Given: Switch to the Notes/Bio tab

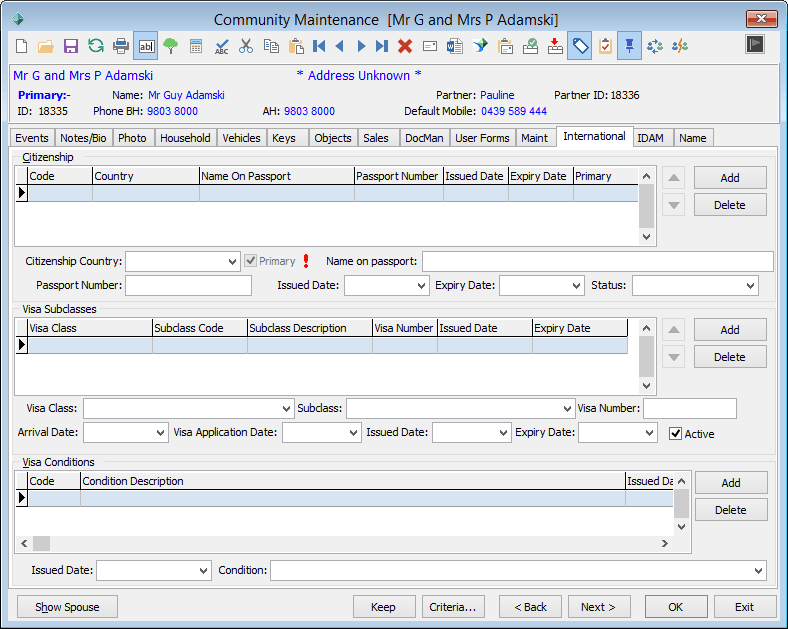Looking at the screenshot, I should tap(83, 138).
